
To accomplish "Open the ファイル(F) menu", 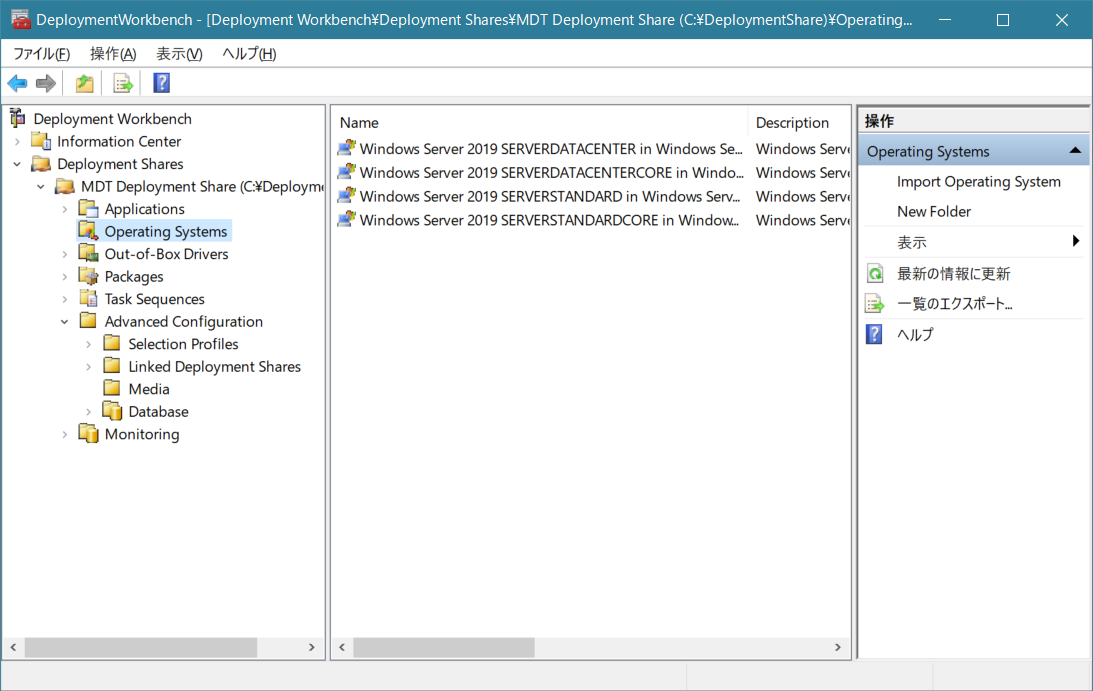I will (x=42, y=54).
